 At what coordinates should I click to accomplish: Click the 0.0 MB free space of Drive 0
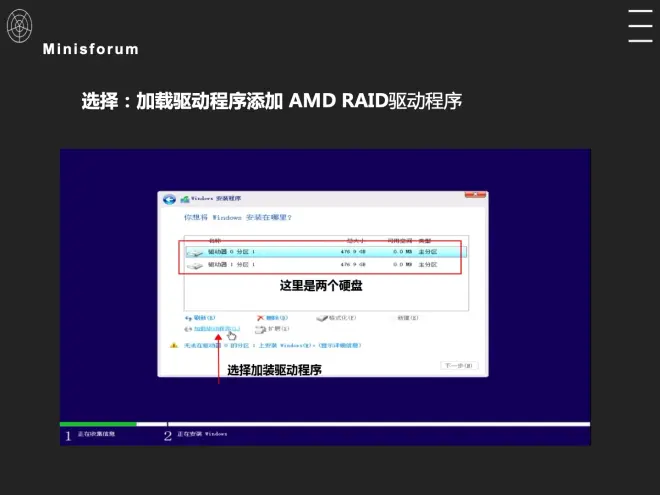pos(402,252)
